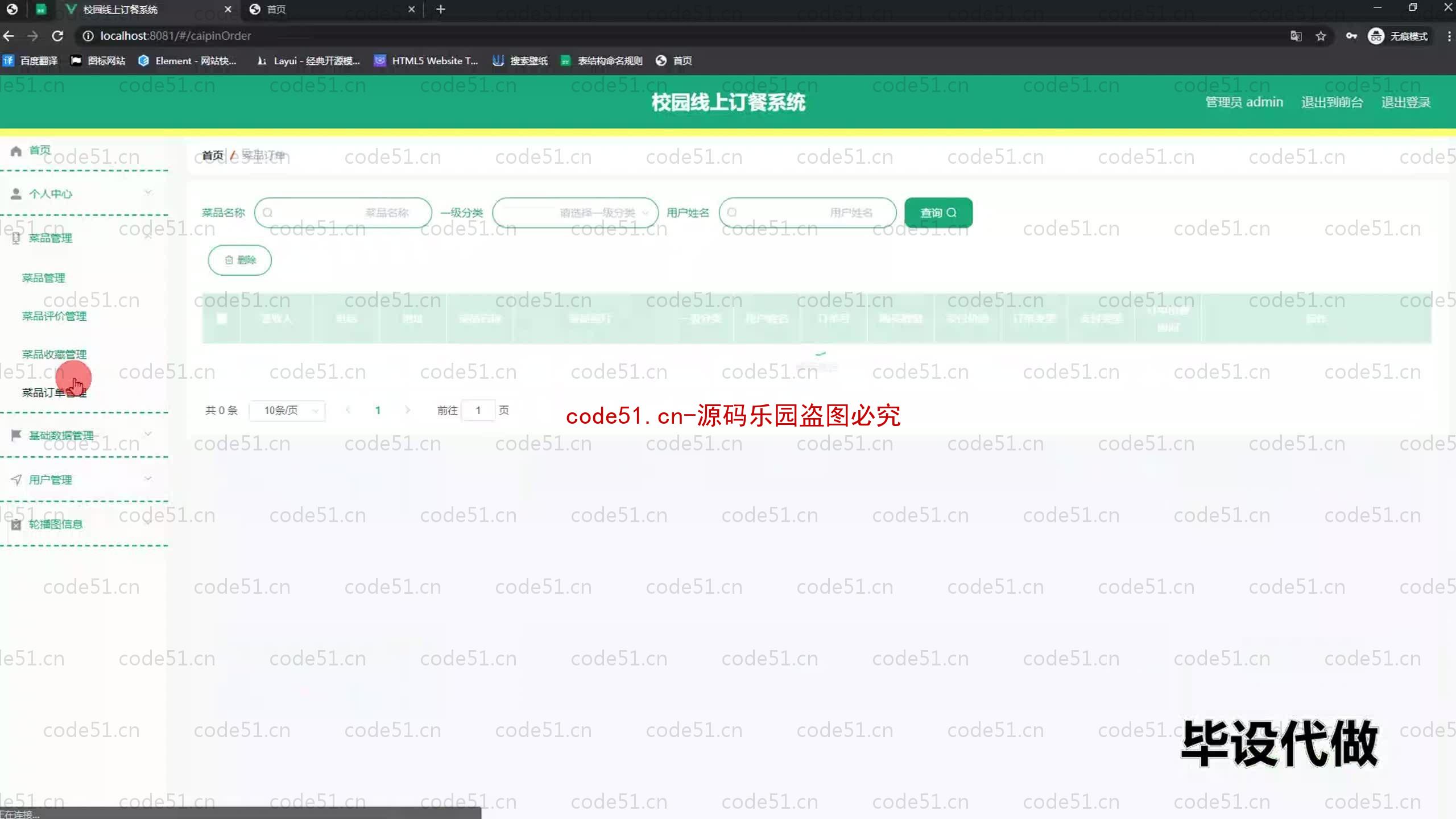
Task: Open a new browser tab
Action: click(441, 9)
